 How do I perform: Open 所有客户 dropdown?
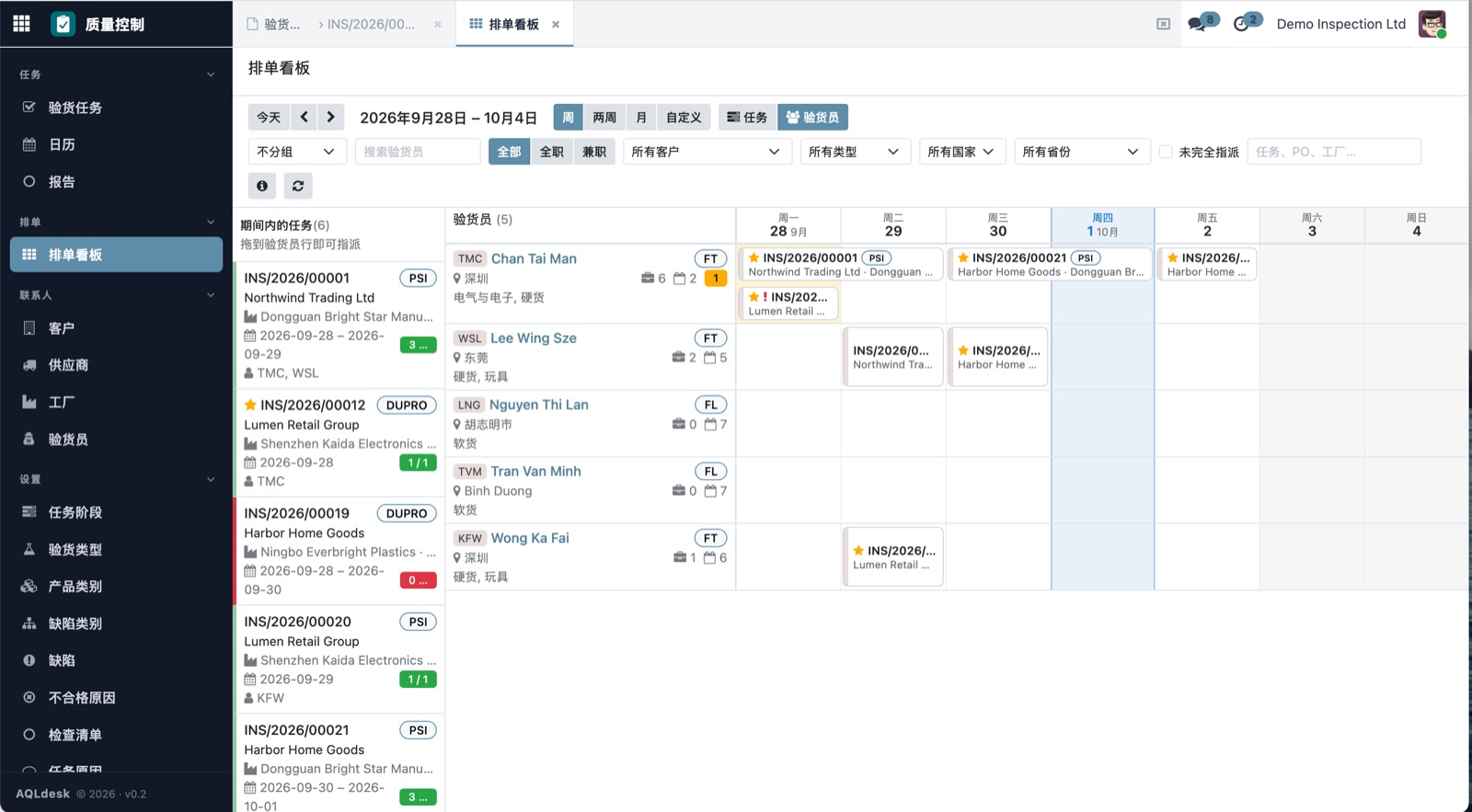pos(707,152)
